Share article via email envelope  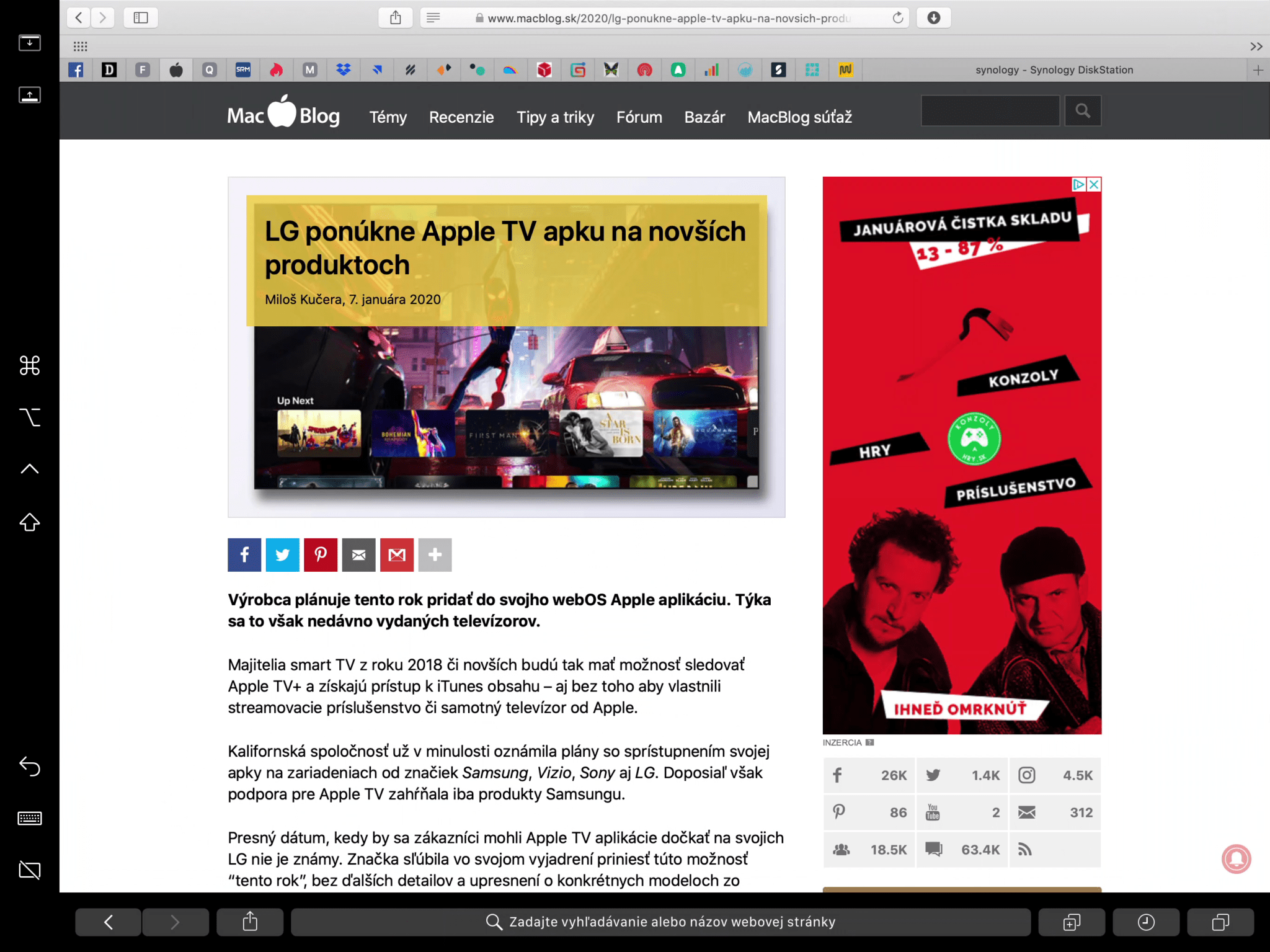pyautogui.click(x=358, y=554)
